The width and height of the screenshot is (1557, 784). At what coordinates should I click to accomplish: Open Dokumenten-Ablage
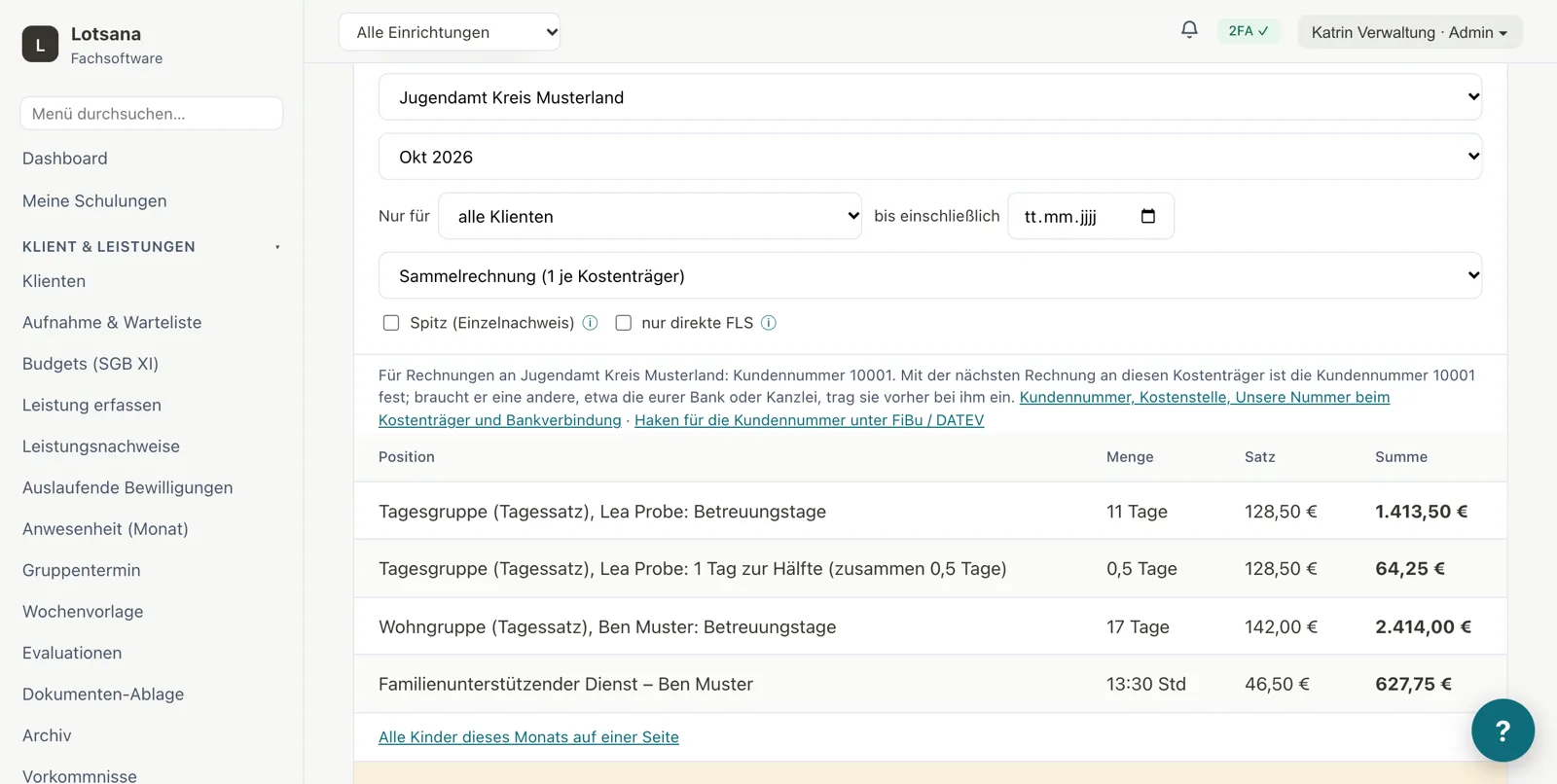[103, 695]
